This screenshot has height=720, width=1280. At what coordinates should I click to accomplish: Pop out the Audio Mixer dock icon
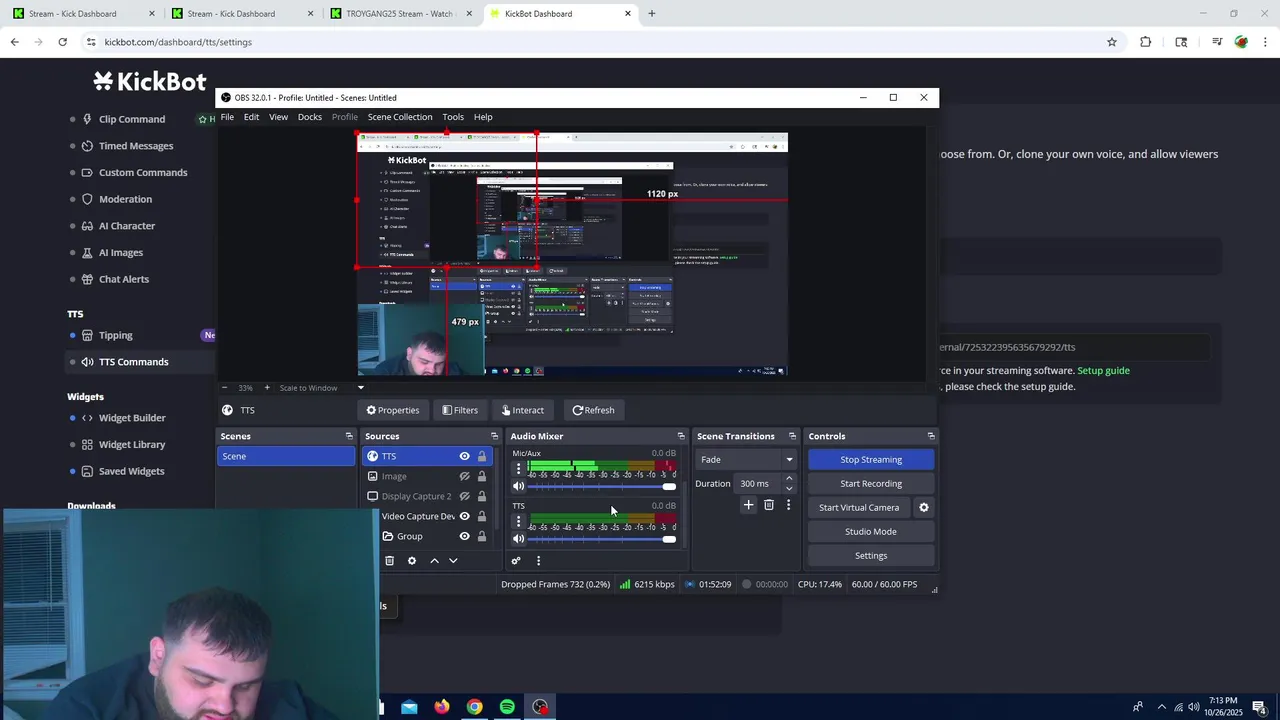point(681,436)
